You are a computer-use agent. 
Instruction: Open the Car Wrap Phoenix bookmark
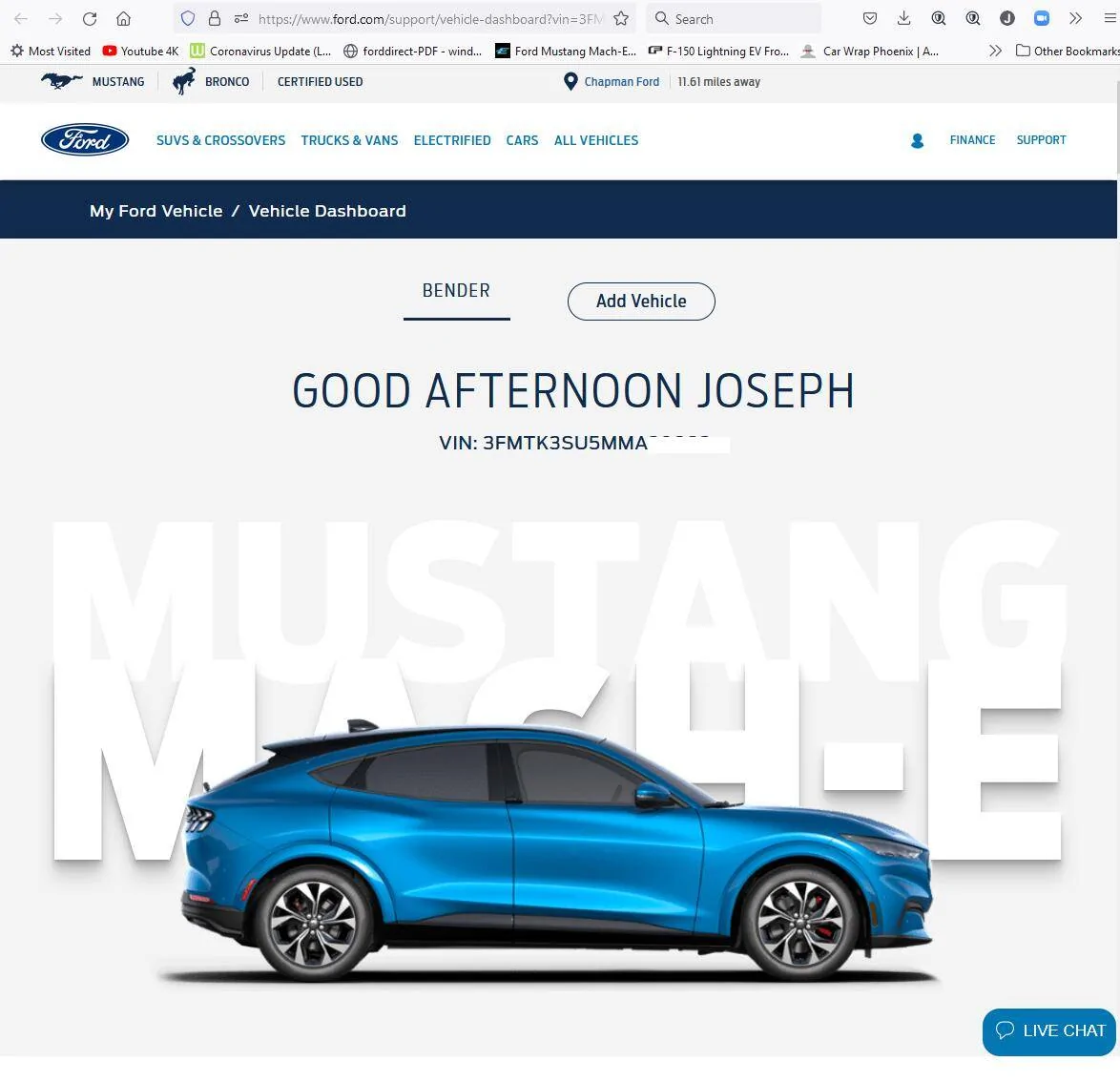(x=870, y=51)
